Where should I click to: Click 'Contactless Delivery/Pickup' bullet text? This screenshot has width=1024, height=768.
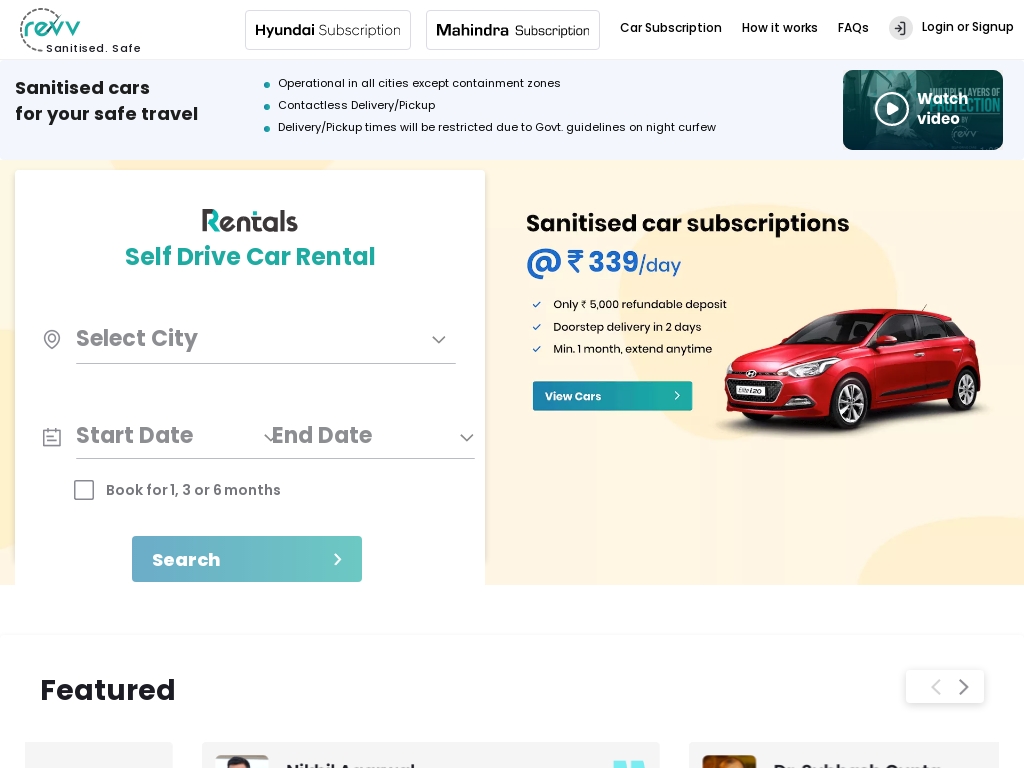pos(357,105)
